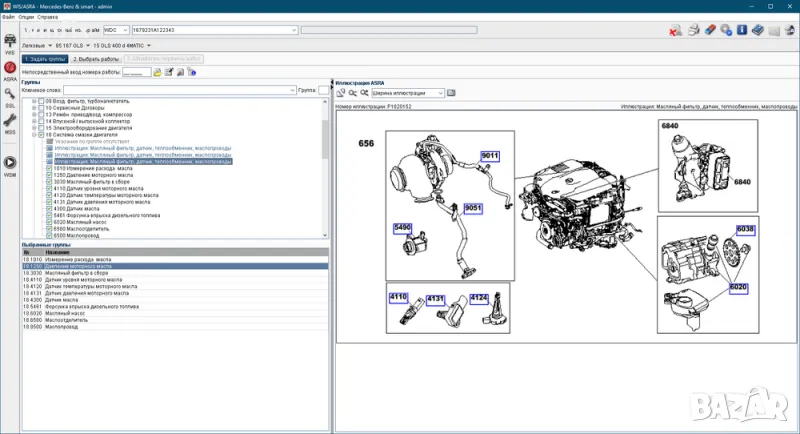This screenshot has height=434, width=800.
Task: Open the Опции menu
Action: click(x=25, y=17)
